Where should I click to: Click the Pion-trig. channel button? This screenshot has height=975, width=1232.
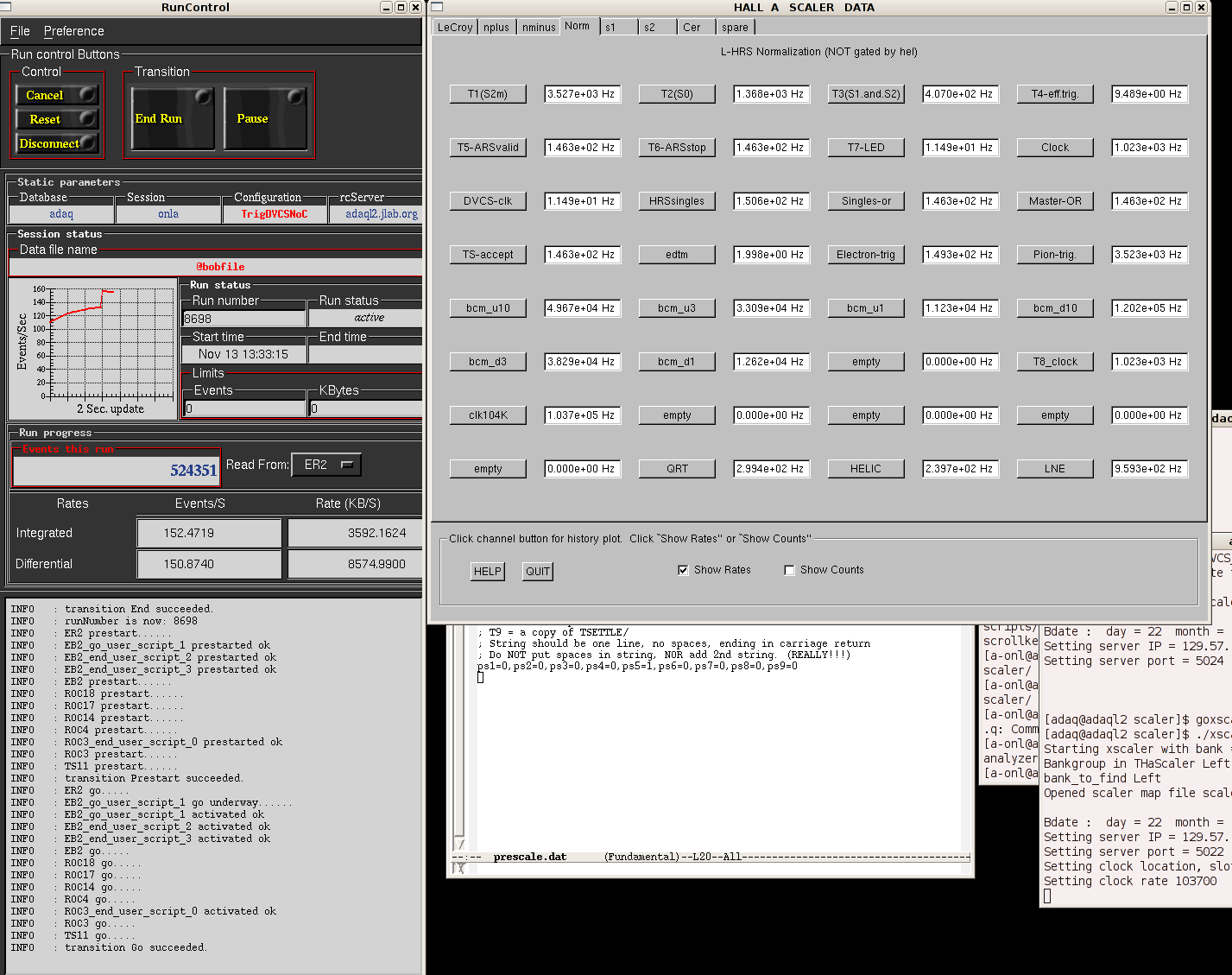click(1055, 255)
